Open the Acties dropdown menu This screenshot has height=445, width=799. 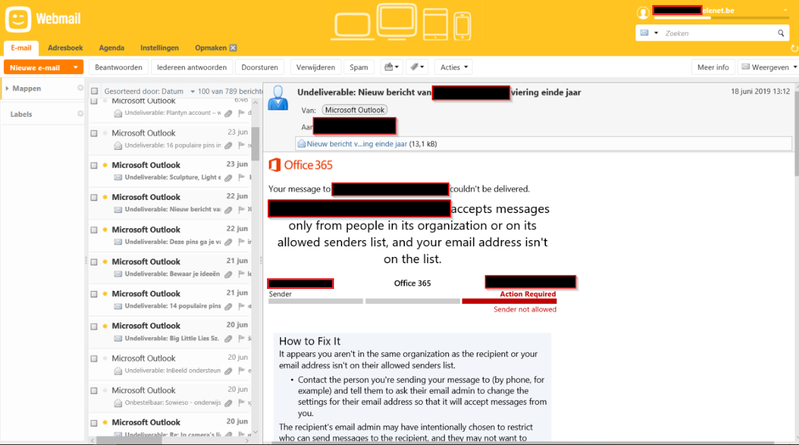[454, 67]
